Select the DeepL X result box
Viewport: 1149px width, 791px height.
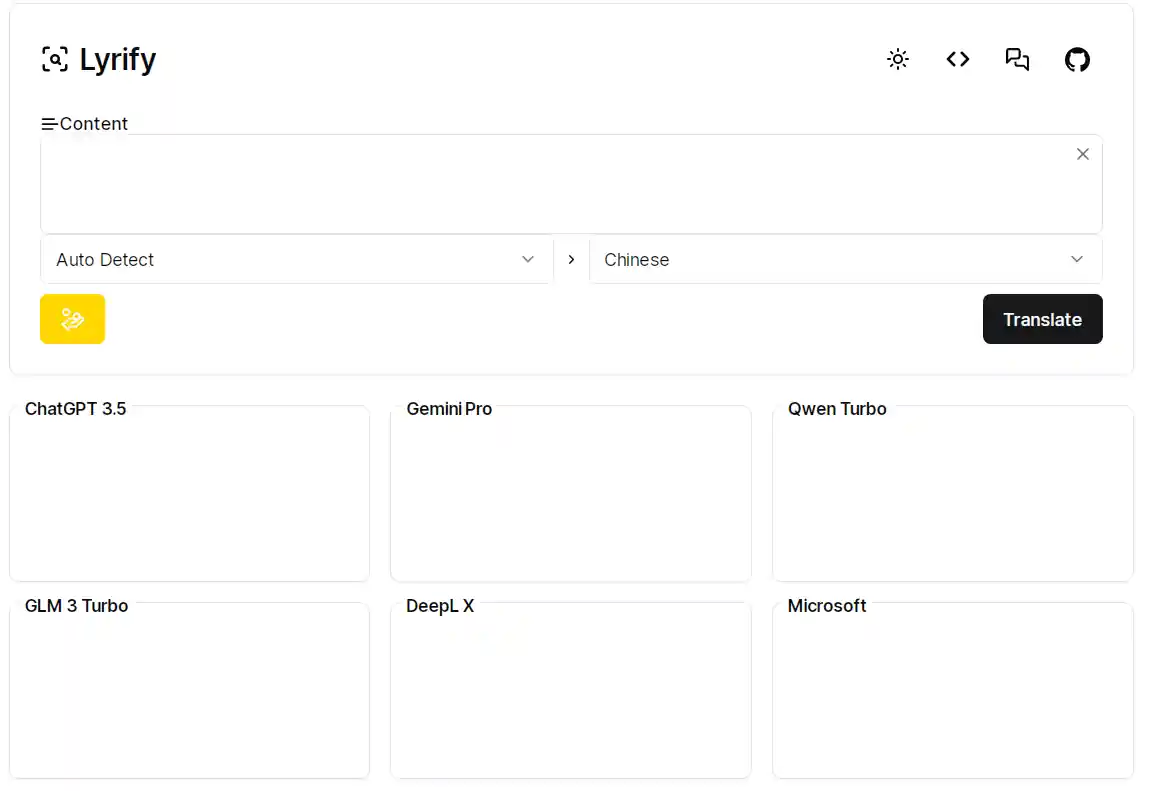(x=571, y=690)
